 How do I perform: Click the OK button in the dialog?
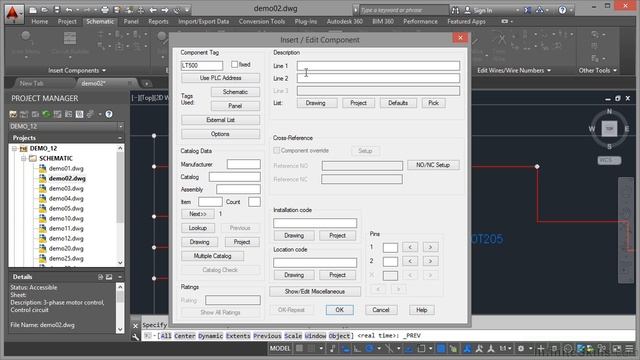point(340,310)
